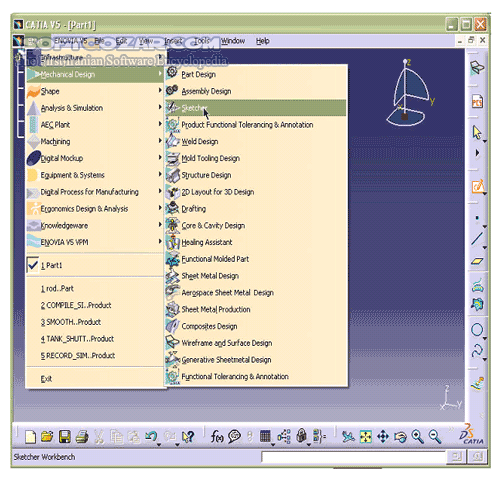Open the Window menu
This screenshot has height=491, width=494.
(x=233, y=41)
